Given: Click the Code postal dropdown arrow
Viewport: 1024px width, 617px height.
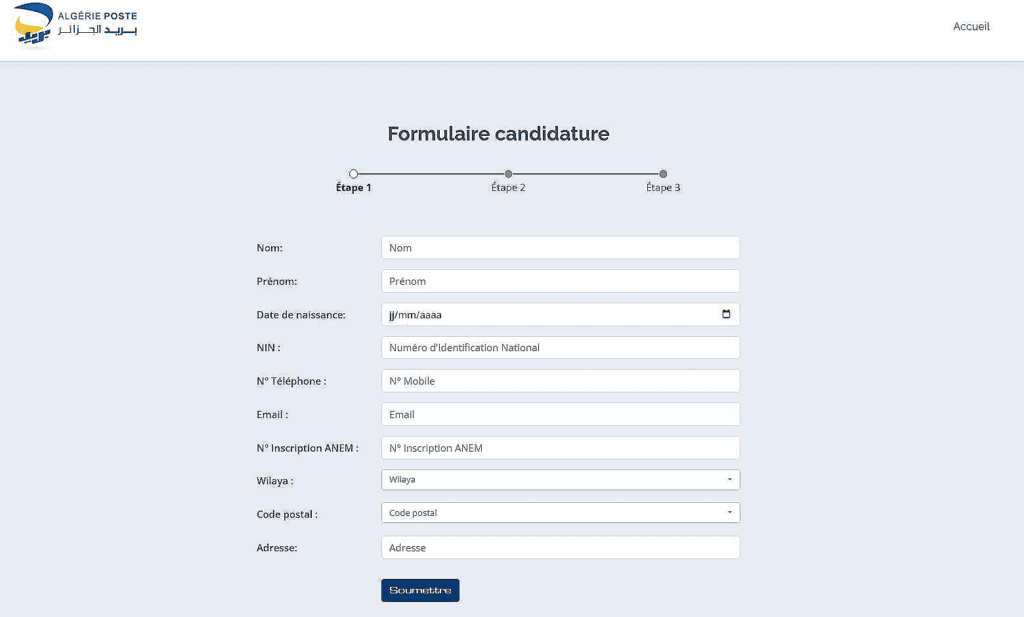Looking at the screenshot, I should 729,513.
